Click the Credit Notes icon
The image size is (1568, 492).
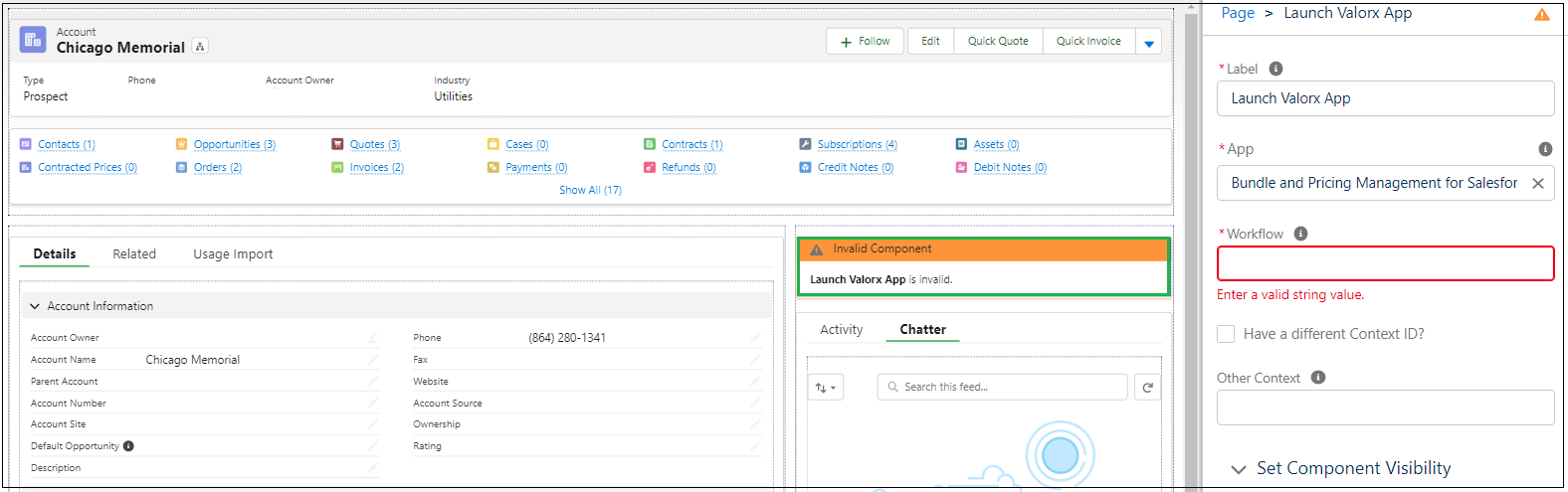[x=805, y=167]
